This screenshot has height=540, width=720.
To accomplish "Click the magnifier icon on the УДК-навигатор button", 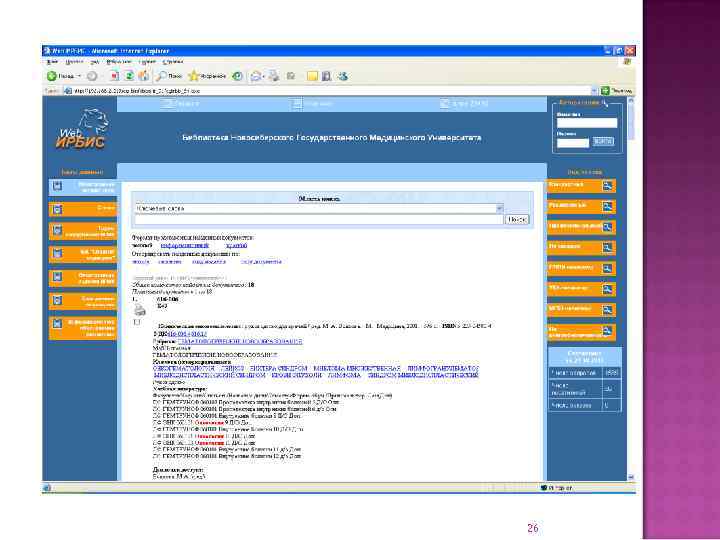I will pos(607,289).
